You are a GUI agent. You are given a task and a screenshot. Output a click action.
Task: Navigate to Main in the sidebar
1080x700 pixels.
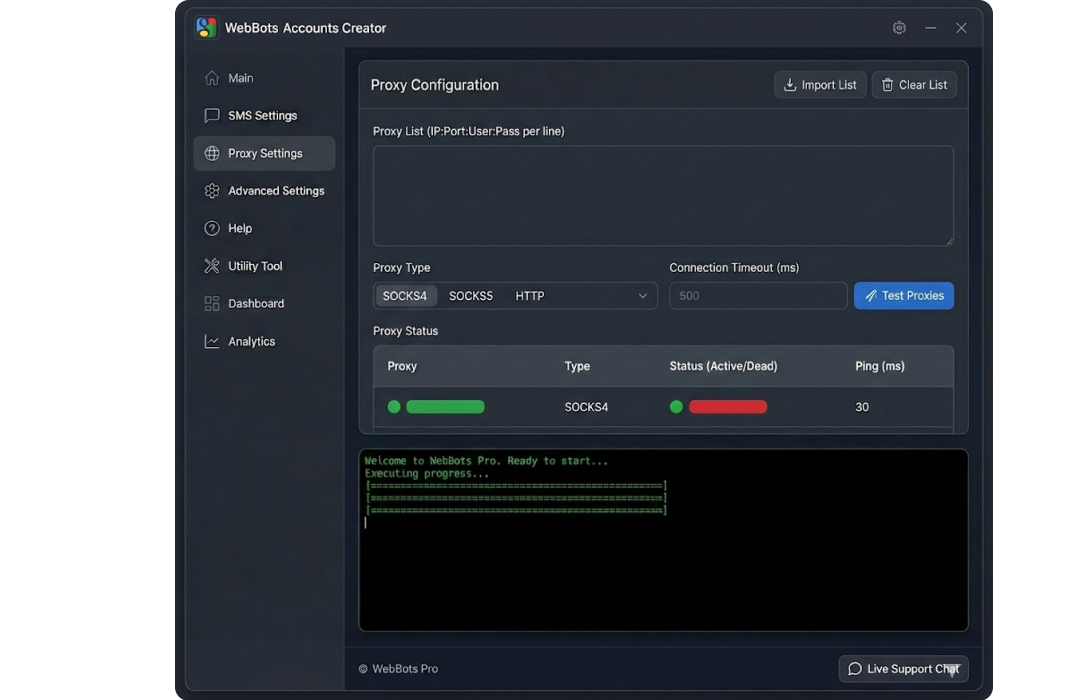pos(240,77)
